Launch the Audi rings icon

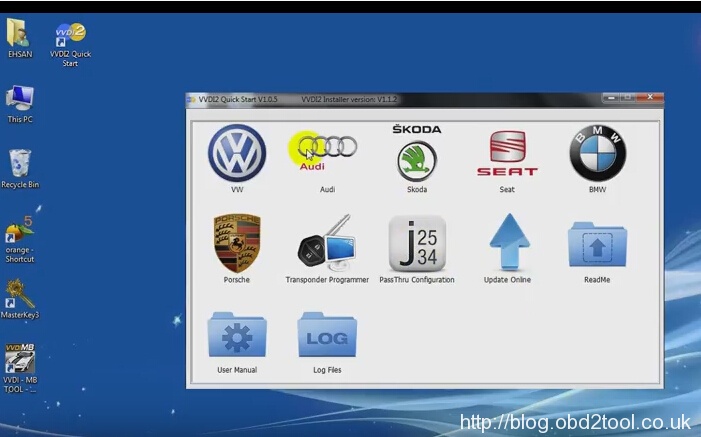[327, 152]
